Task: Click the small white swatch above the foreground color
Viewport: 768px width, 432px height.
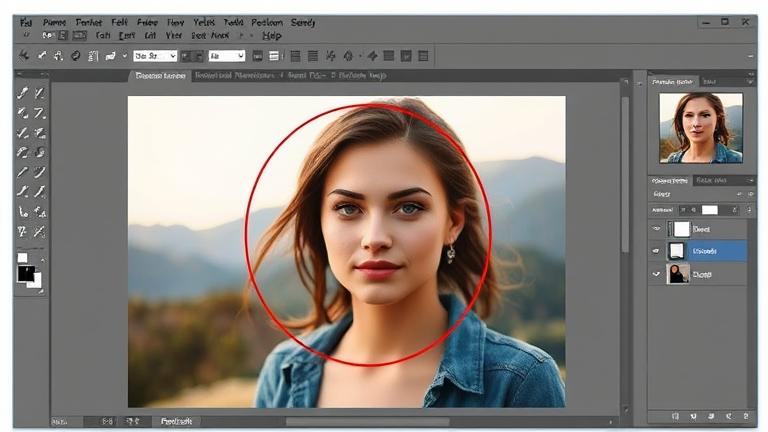Action: coord(23,258)
